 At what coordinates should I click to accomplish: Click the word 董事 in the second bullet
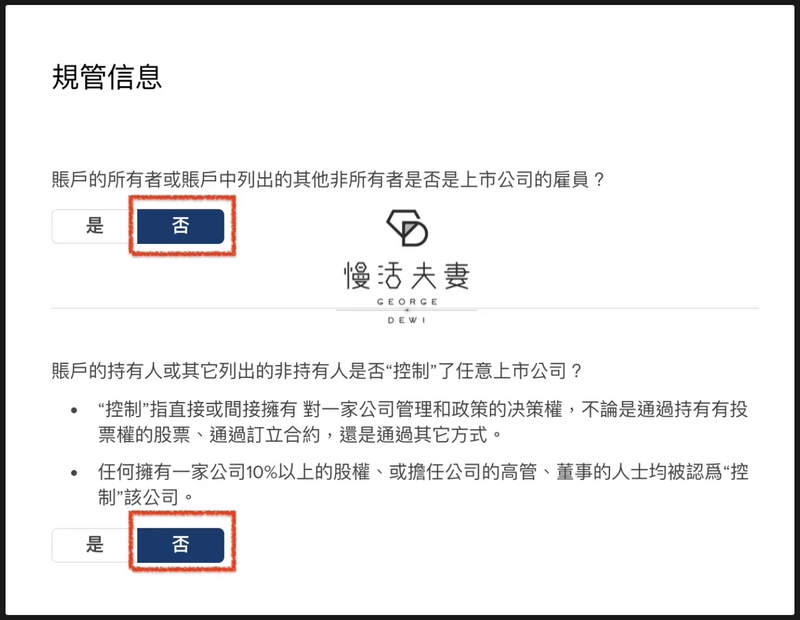574,472
